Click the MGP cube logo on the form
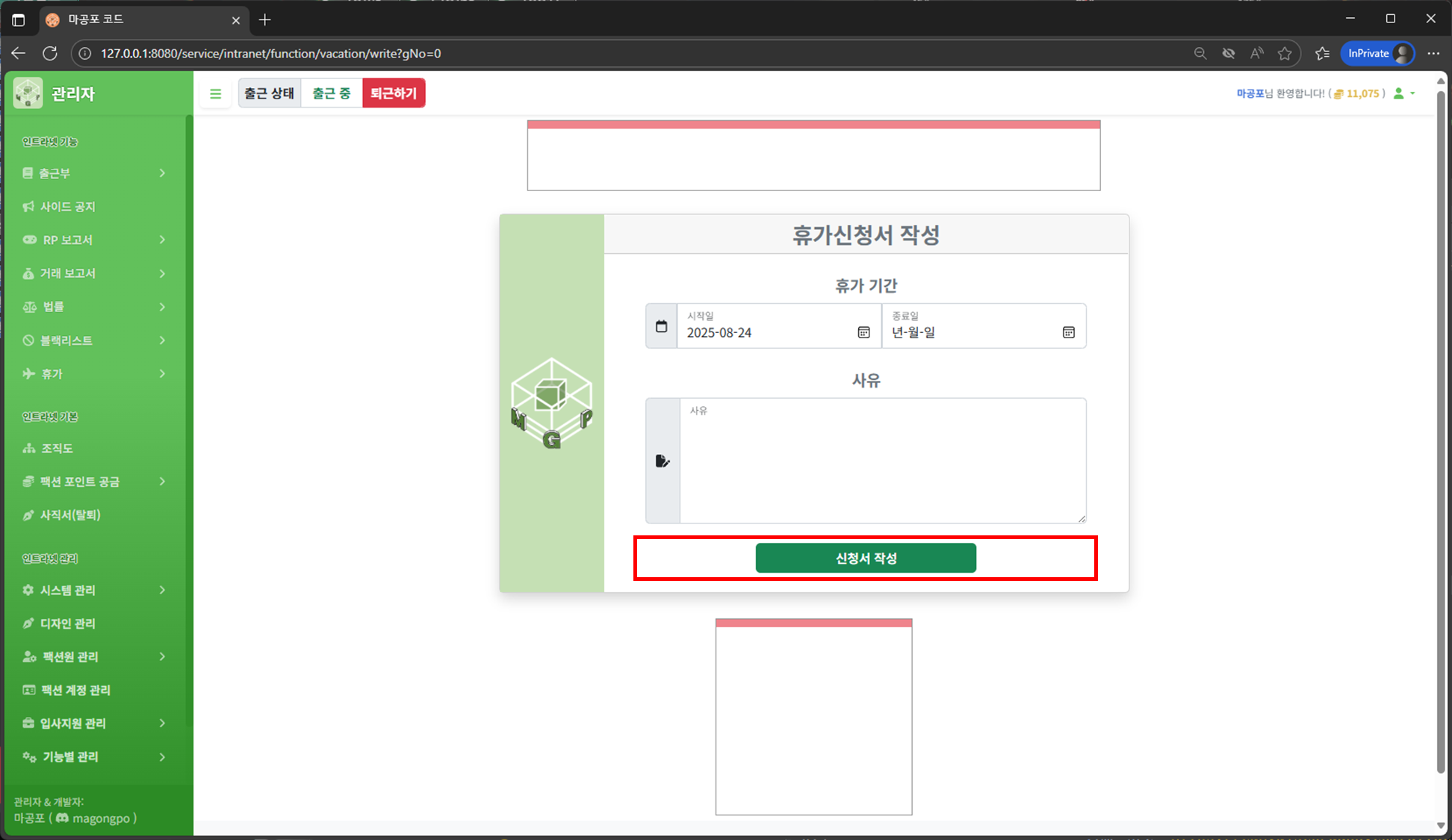Image resolution: width=1452 pixels, height=840 pixels. click(552, 404)
